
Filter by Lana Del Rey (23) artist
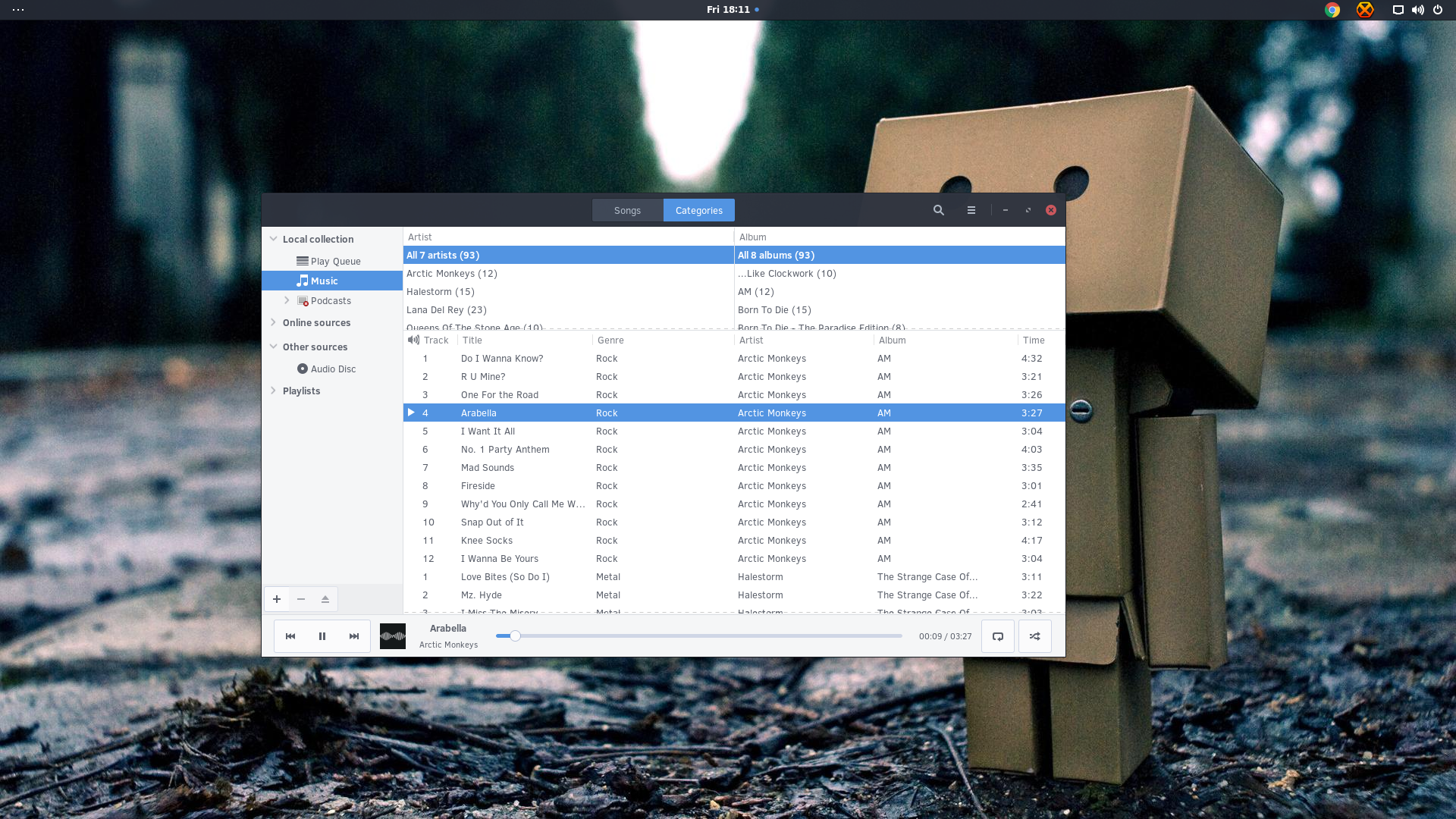coord(568,309)
